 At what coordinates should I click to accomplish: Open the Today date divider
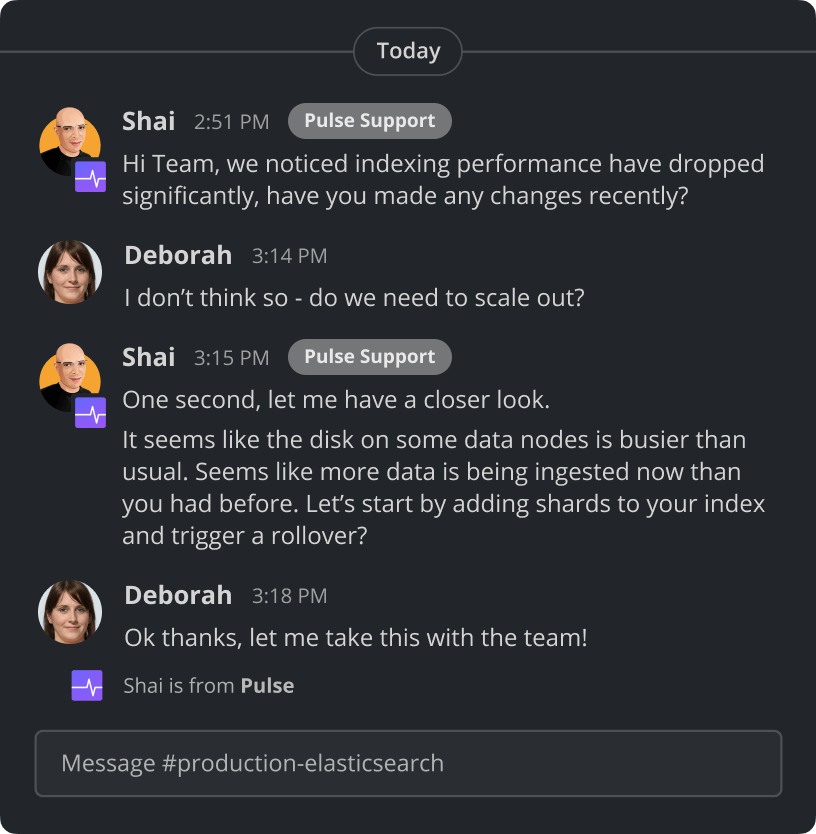408,51
